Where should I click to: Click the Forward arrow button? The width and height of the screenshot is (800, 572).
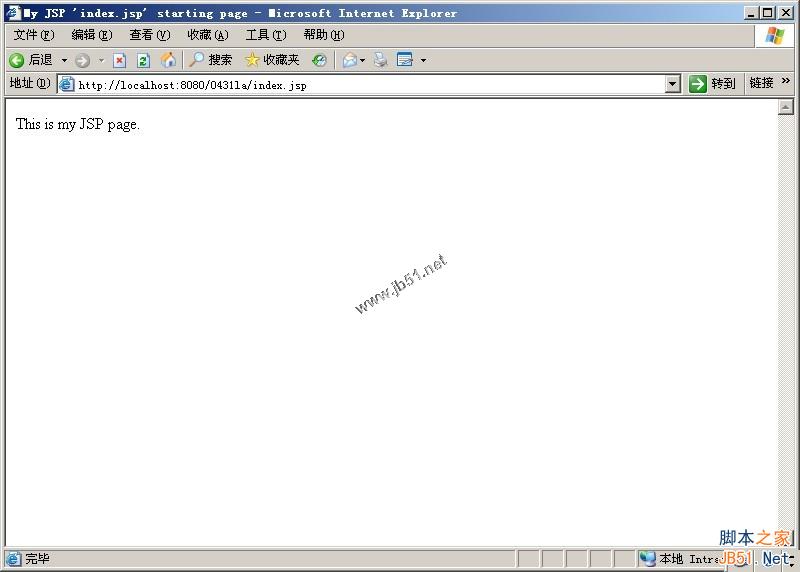point(82,60)
